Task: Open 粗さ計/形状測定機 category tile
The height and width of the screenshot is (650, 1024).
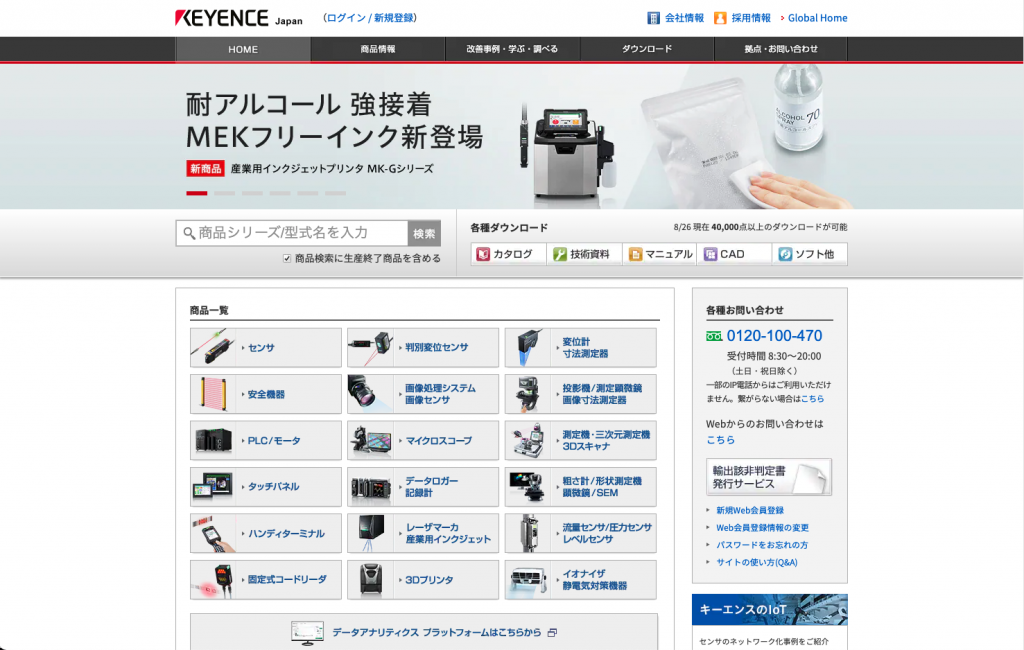Action: [581, 487]
